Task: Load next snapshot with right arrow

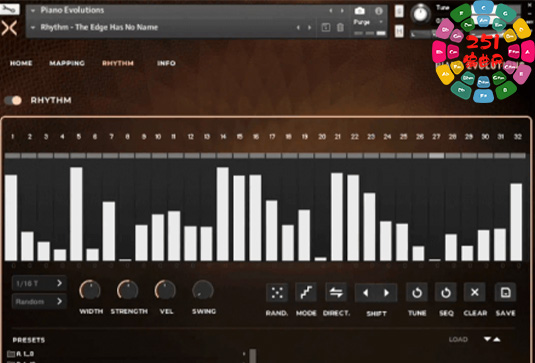Action: click(310, 28)
